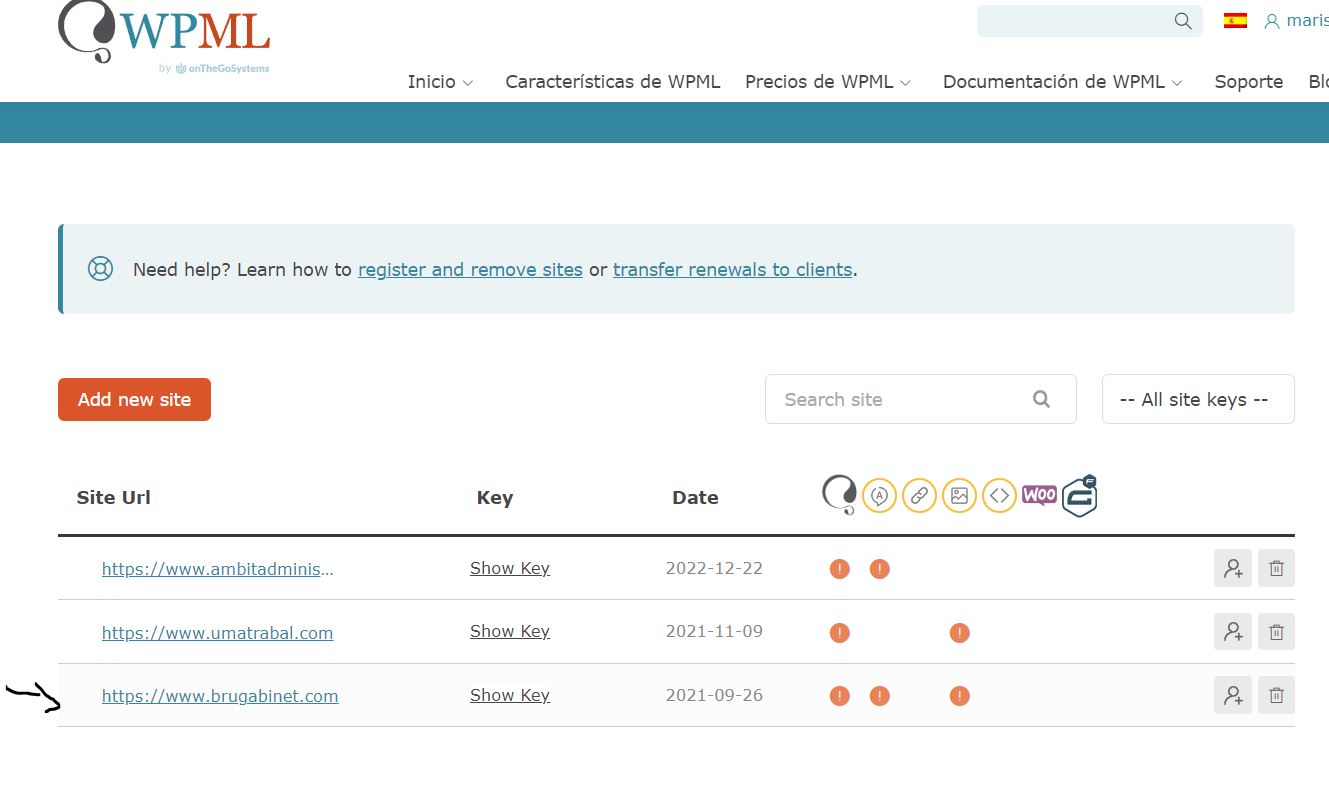
Task: Click the Media Translation image column icon
Action: [x=959, y=494]
